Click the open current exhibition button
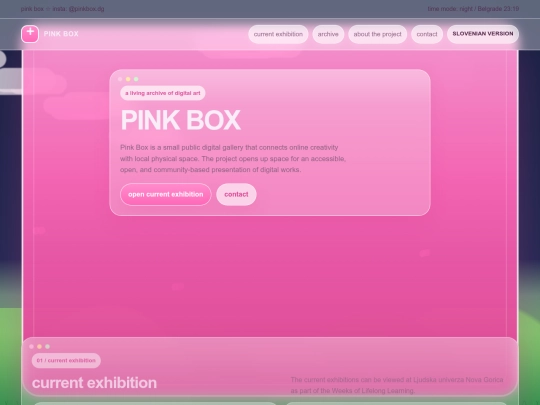Viewport: 540px width, 405px height. click(166, 194)
